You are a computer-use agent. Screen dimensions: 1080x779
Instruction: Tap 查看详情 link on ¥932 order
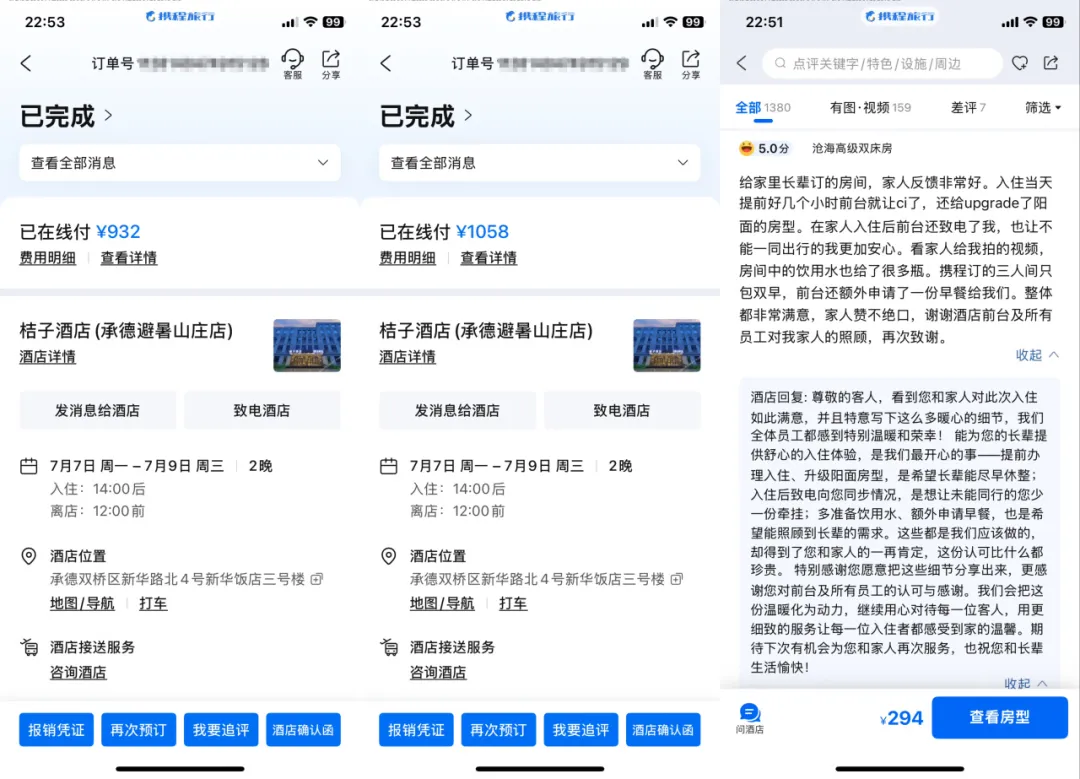point(129,258)
